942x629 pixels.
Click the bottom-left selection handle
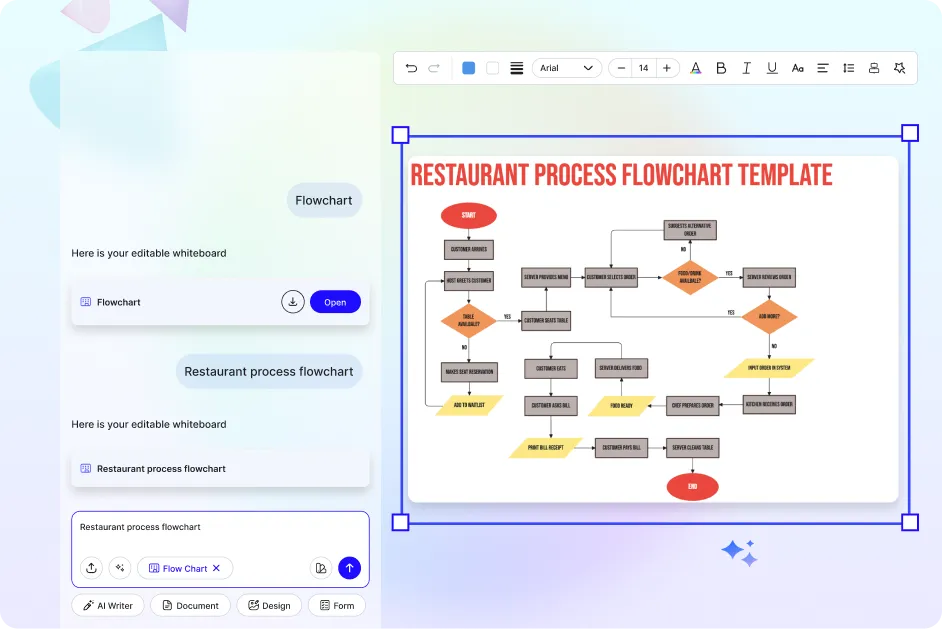point(401,522)
